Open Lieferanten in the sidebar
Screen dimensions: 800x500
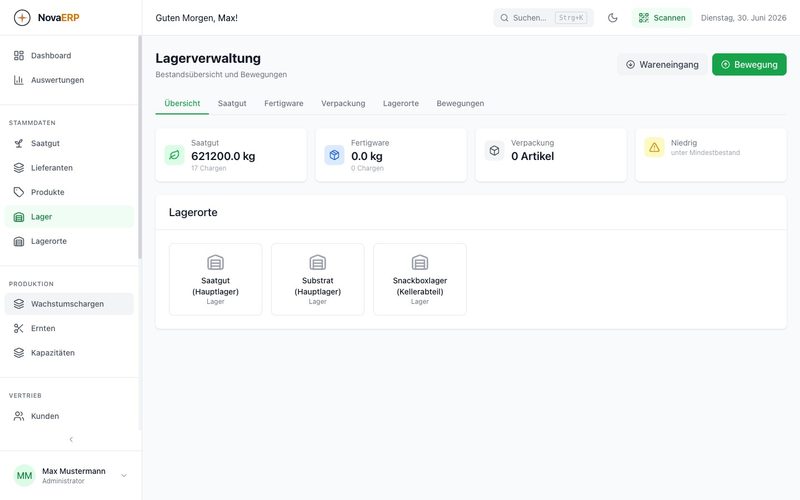tap(69, 168)
